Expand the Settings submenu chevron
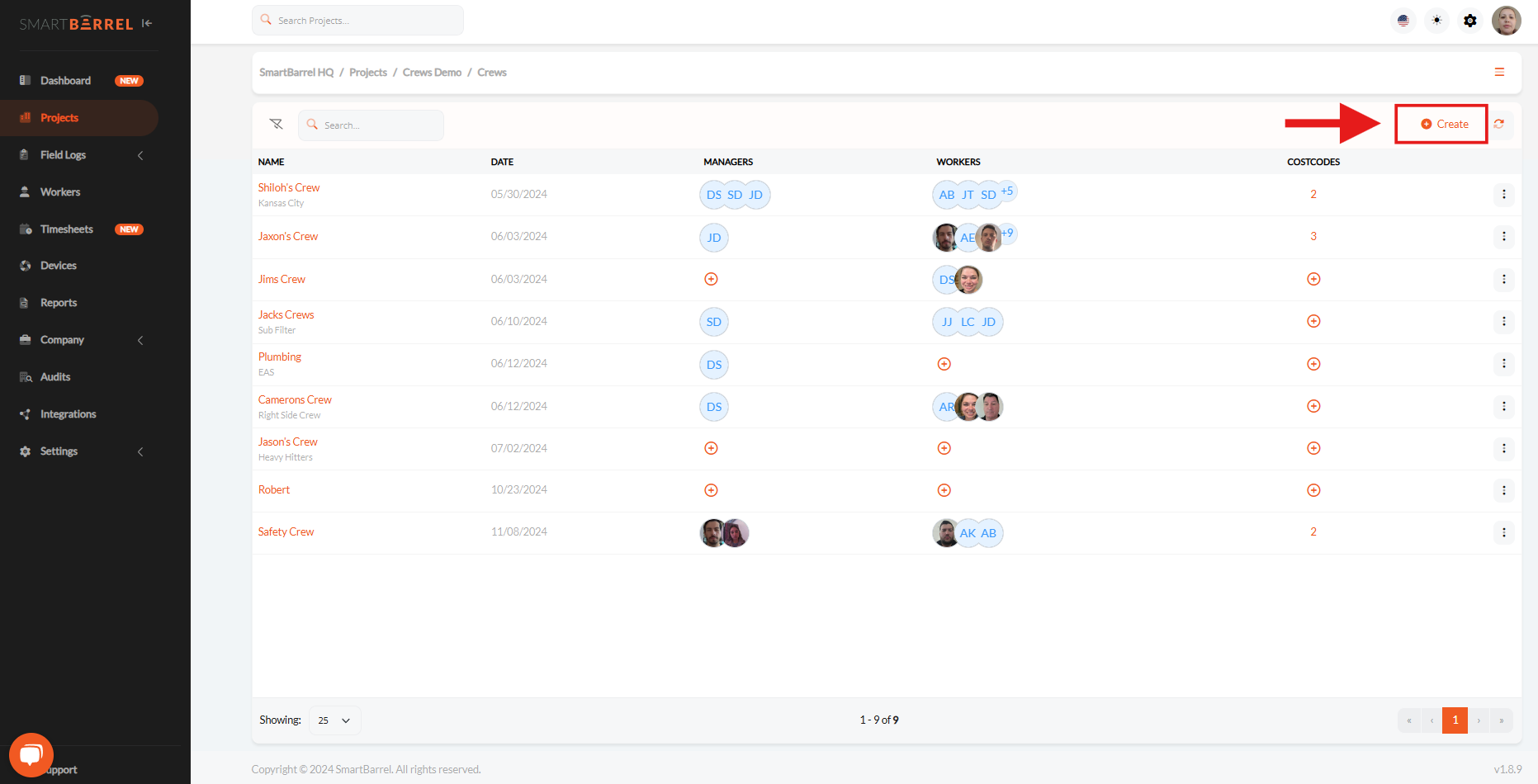1538x784 pixels. tap(140, 451)
